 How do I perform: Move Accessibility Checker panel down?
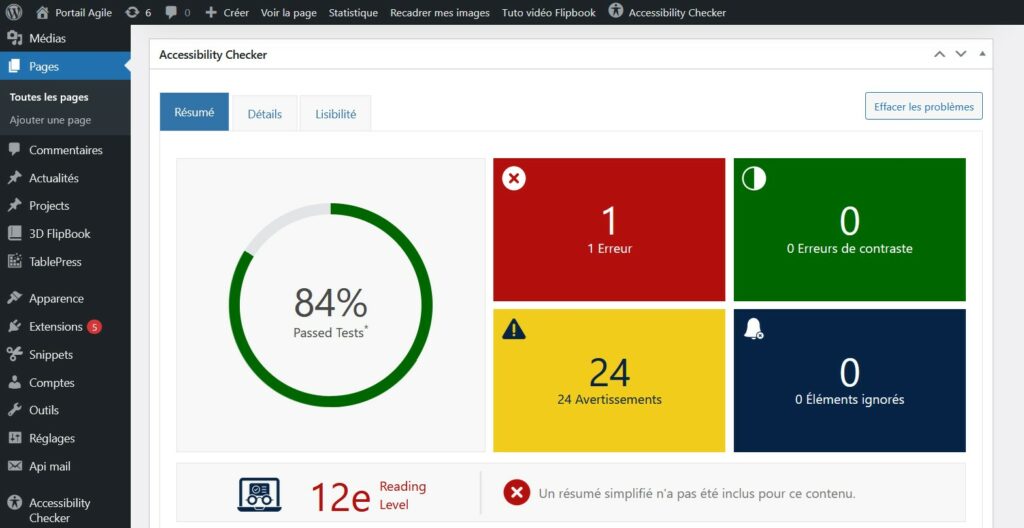coord(961,54)
